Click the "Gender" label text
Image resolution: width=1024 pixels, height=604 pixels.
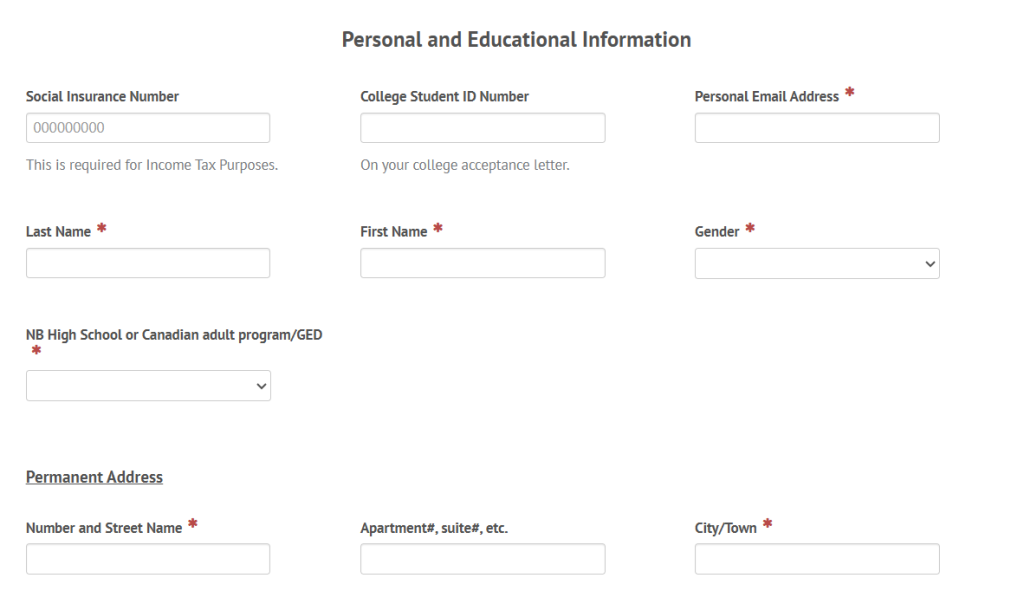(717, 232)
